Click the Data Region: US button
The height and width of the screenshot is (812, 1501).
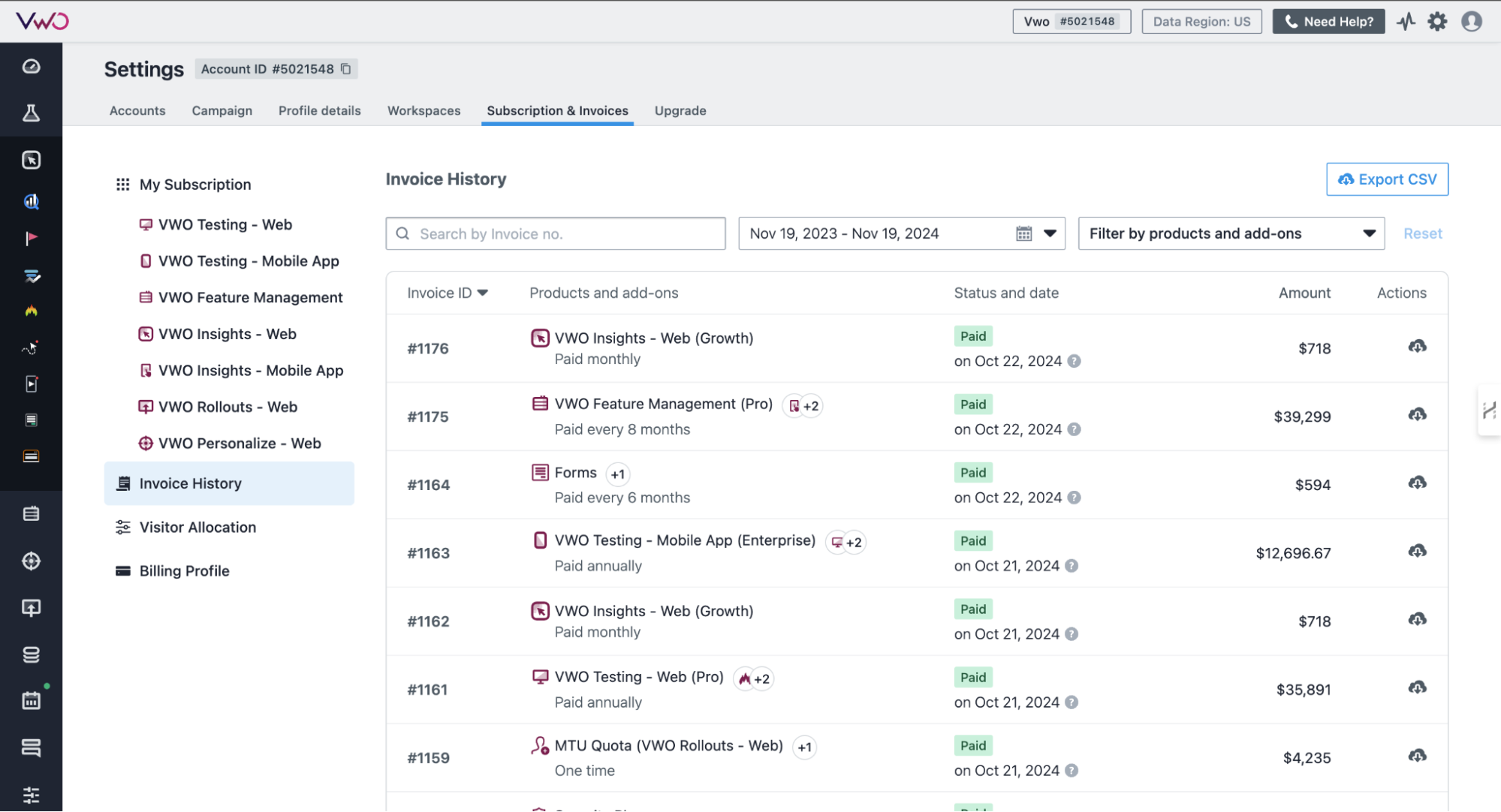1201,21
